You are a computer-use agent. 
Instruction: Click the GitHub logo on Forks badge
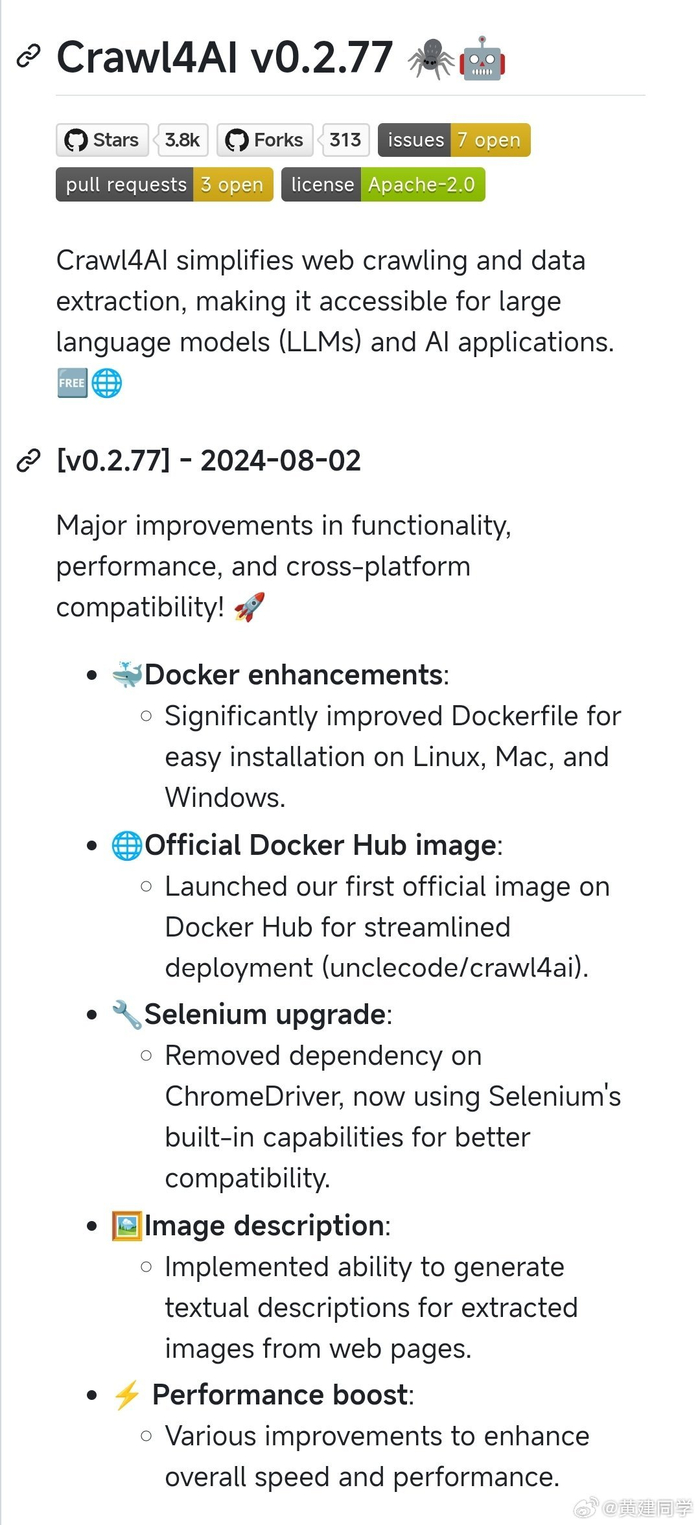[x=237, y=140]
